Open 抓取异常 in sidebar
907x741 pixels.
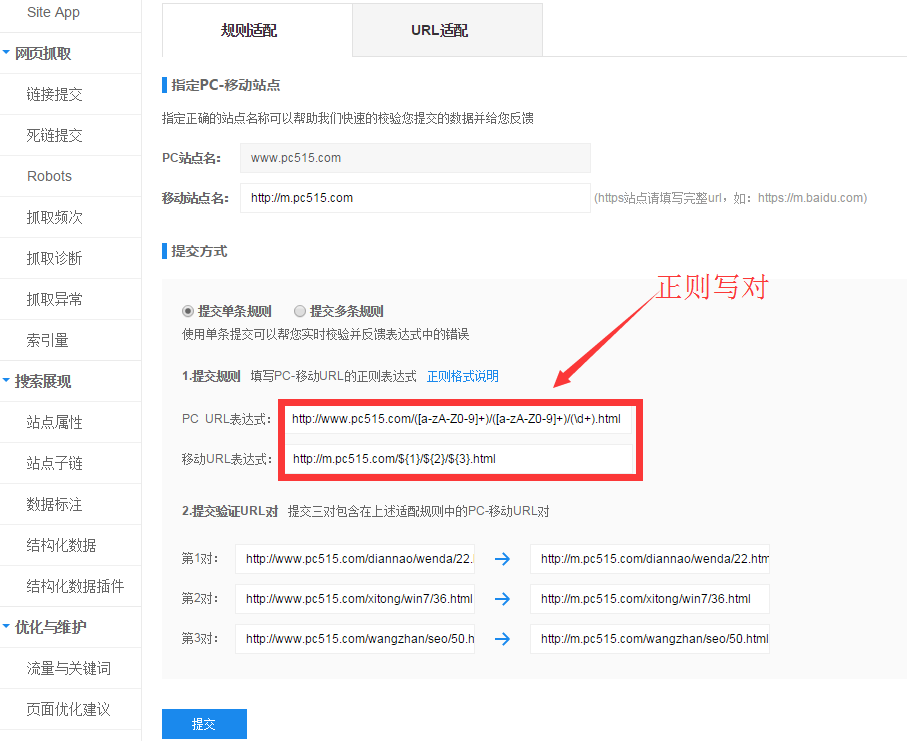pyautogui.click(x=54, y=299)
